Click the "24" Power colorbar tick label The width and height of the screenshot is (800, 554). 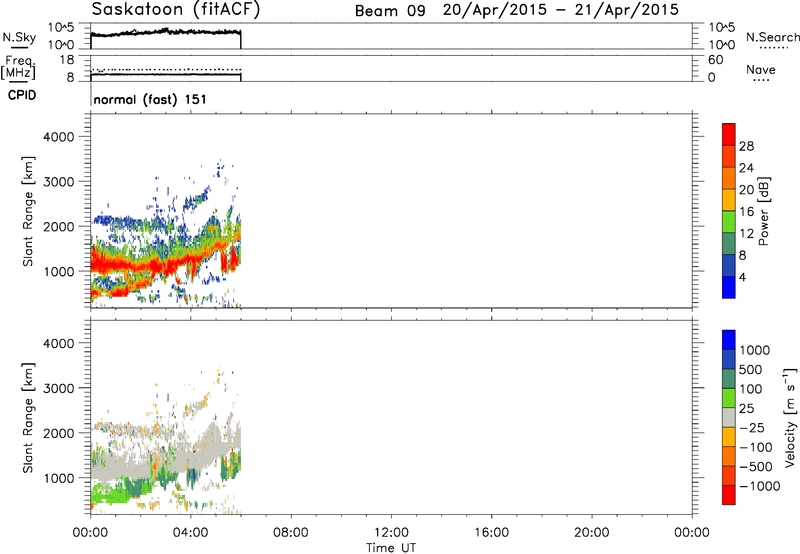[746, 168]
